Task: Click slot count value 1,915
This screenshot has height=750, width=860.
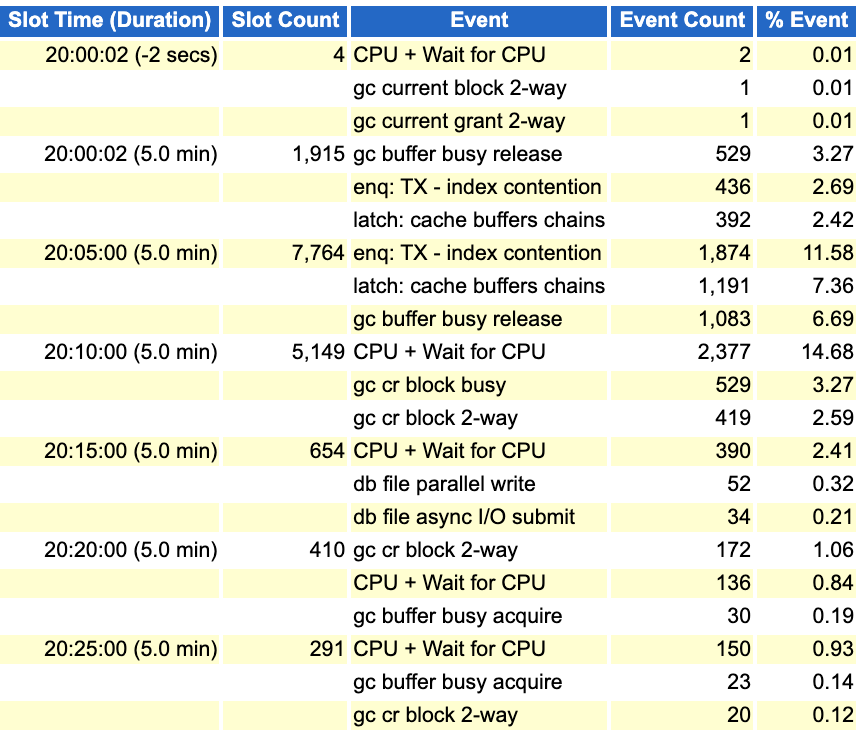Action: (x=319, y=154)
